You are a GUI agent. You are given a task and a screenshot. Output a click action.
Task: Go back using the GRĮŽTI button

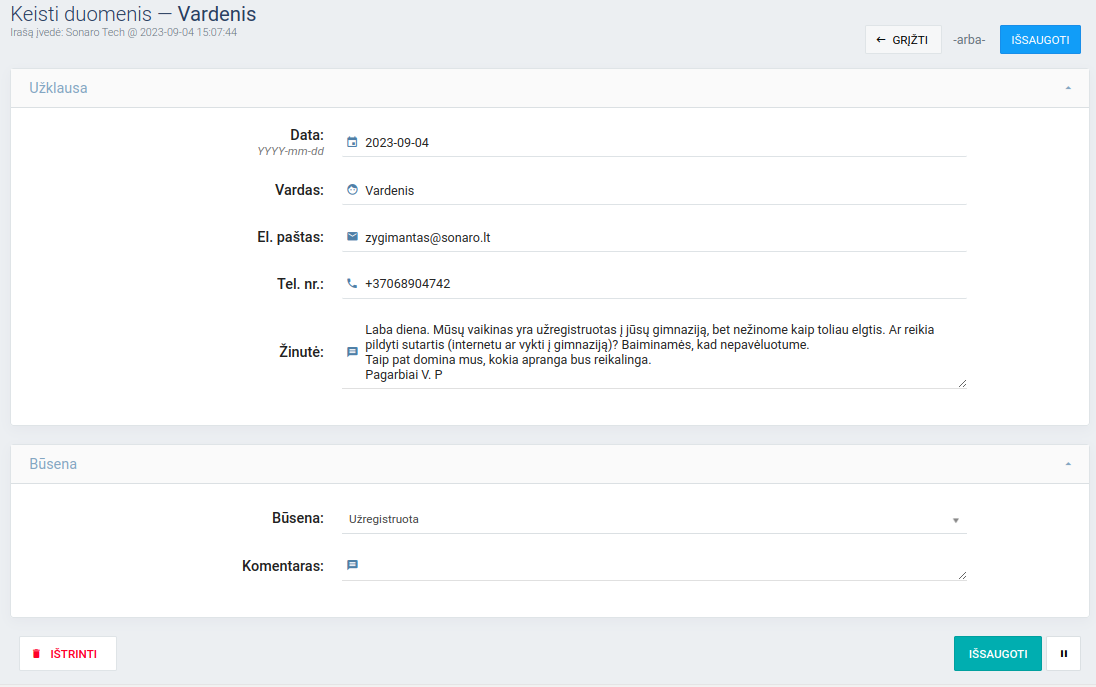pyautogui.click(x=902, y=40)
